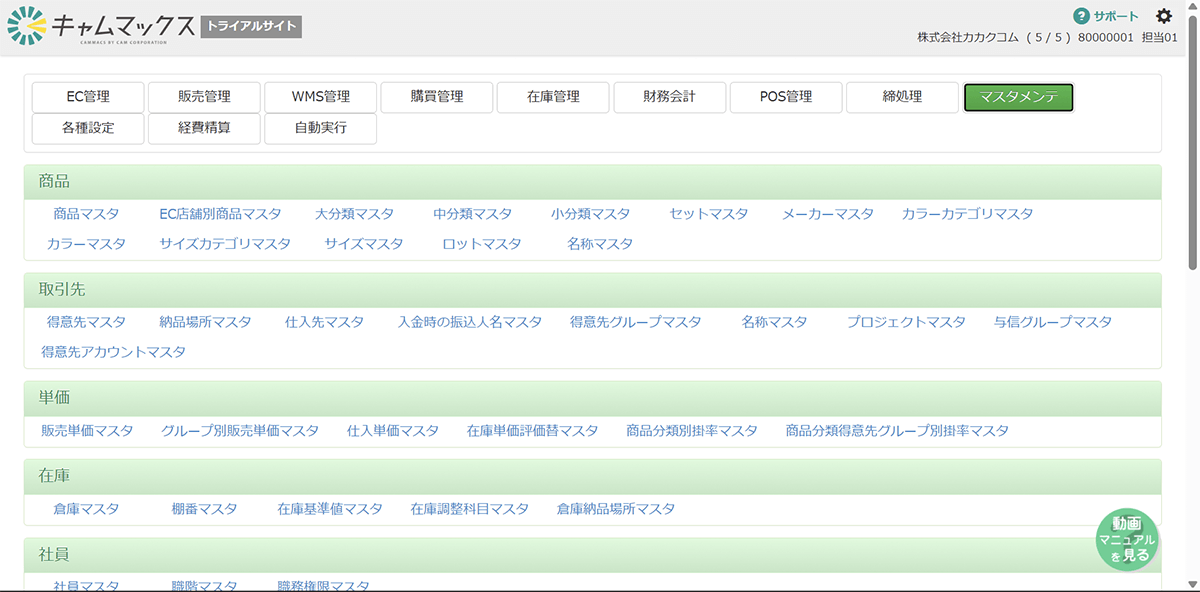Click the settings gear icon
1200x592 pixels.
[x=1164, y=16]
